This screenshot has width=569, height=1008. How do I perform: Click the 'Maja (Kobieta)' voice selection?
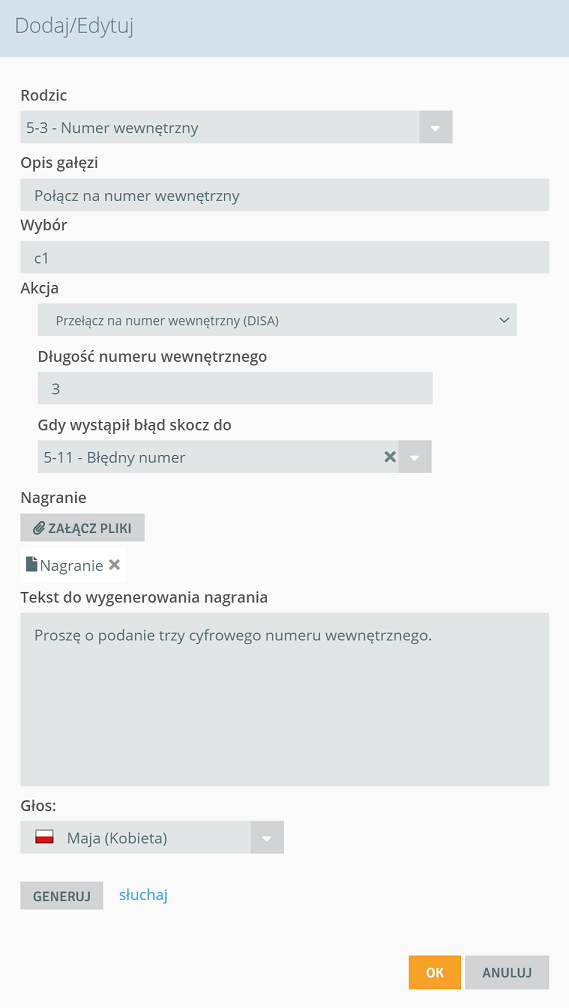(x=117, y=838)
